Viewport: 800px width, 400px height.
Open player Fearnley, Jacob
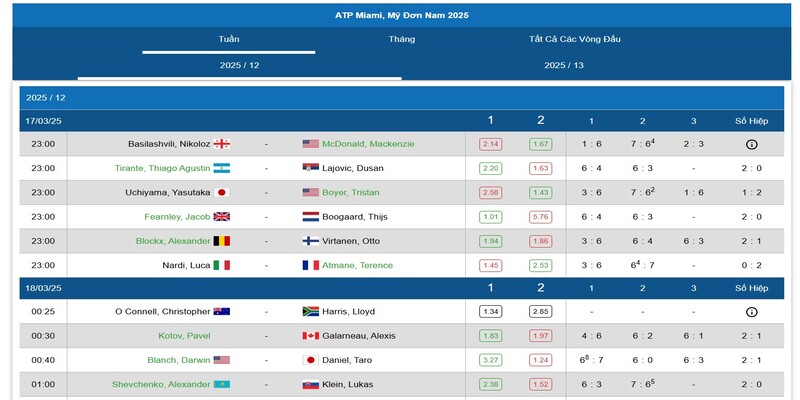click(177, 217)
